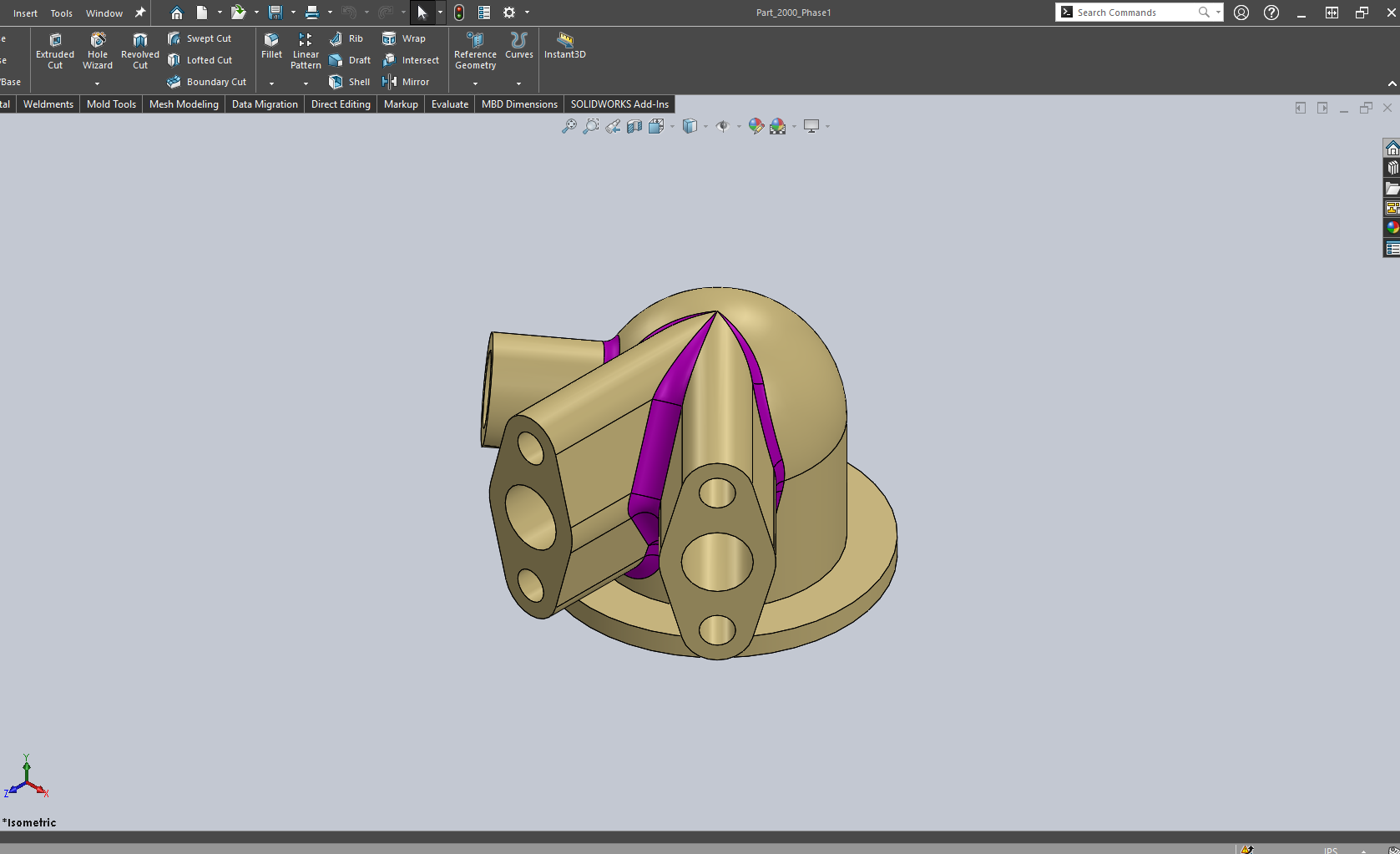The image size is (1400, 854).
Task: Pick the Shell feature tool
Action: [x=350, y=82]
